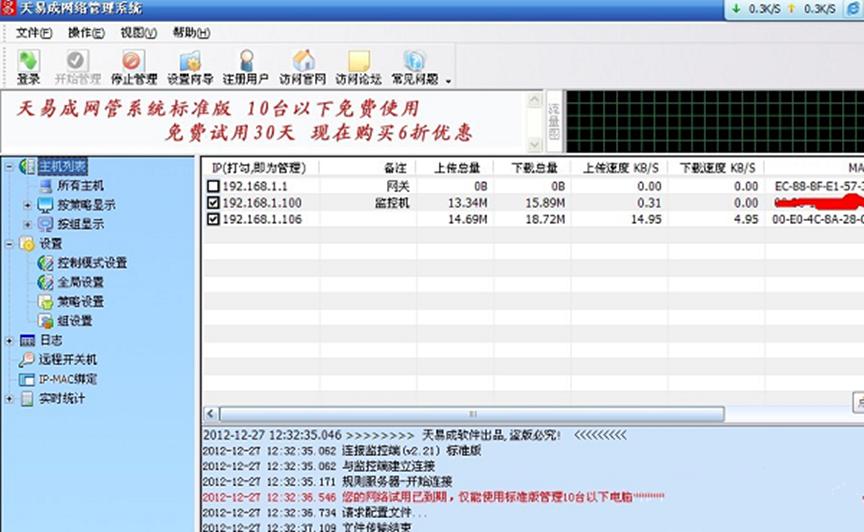The width and height of the screenshot is (864, 532).
Task: Open the 视图(V) menu
Action: point(138,33)
